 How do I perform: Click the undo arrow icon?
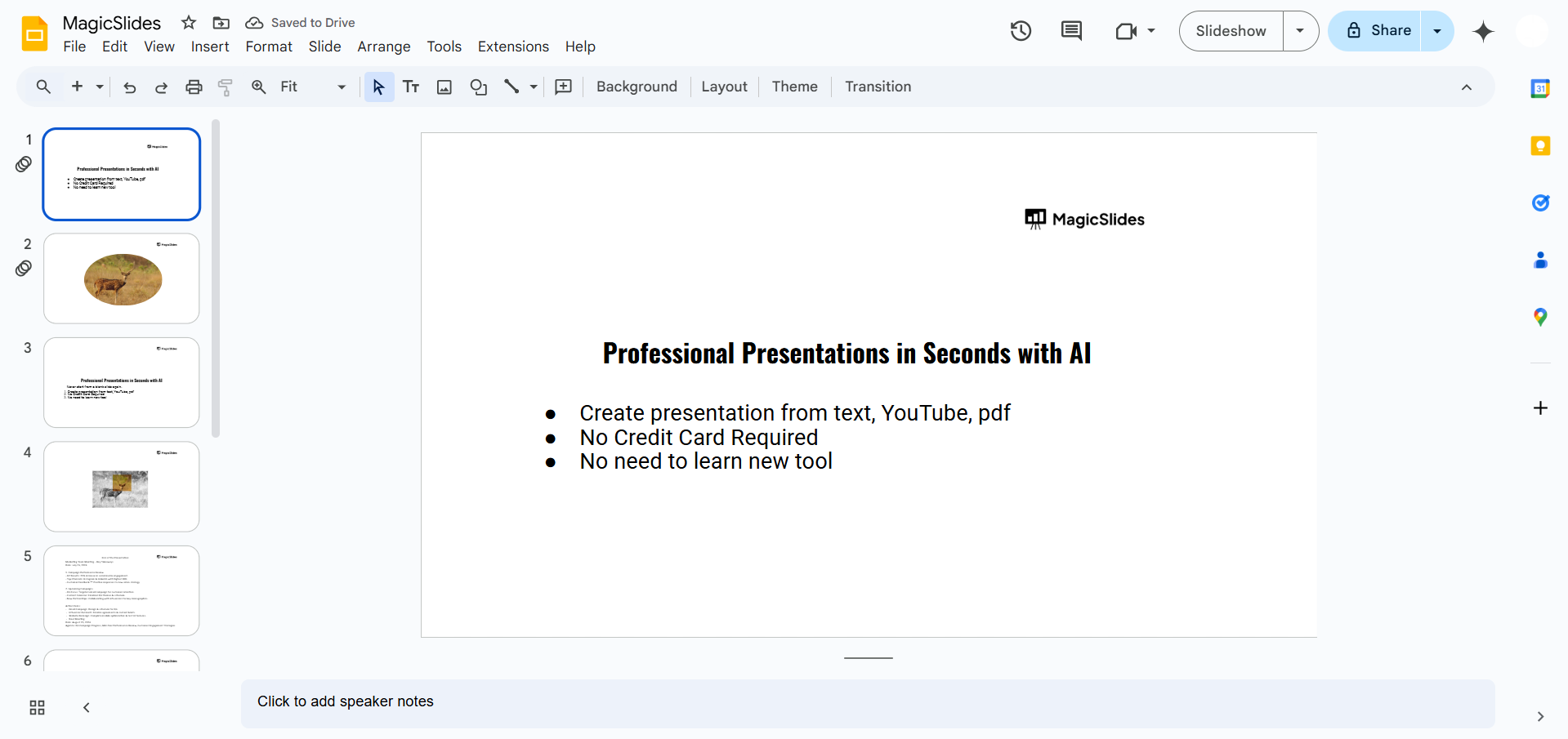click(x=129, y=87)
